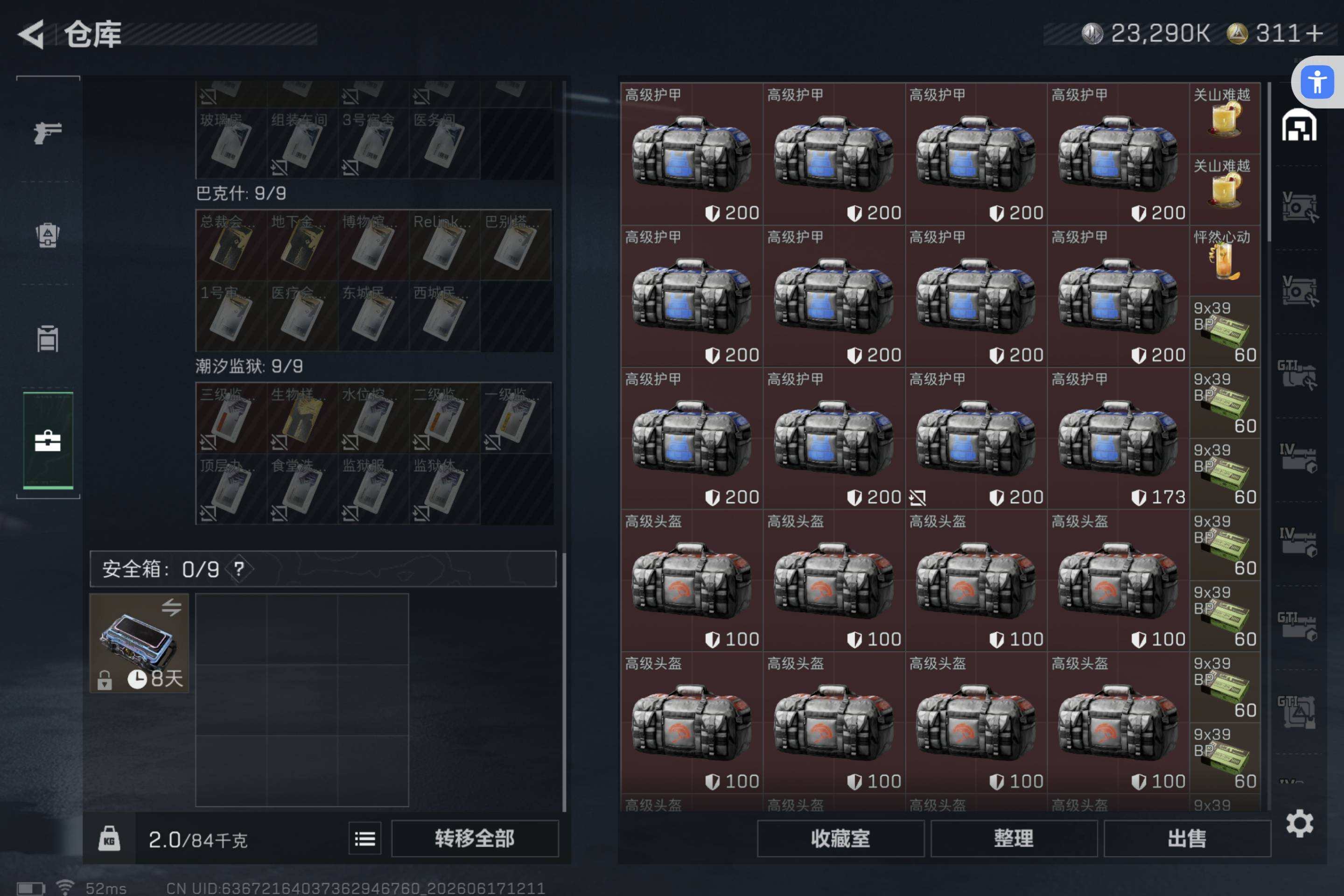Click the 潮汐监狱: 9/9 label
The image size is (1344, 896).
pos(249,366)
